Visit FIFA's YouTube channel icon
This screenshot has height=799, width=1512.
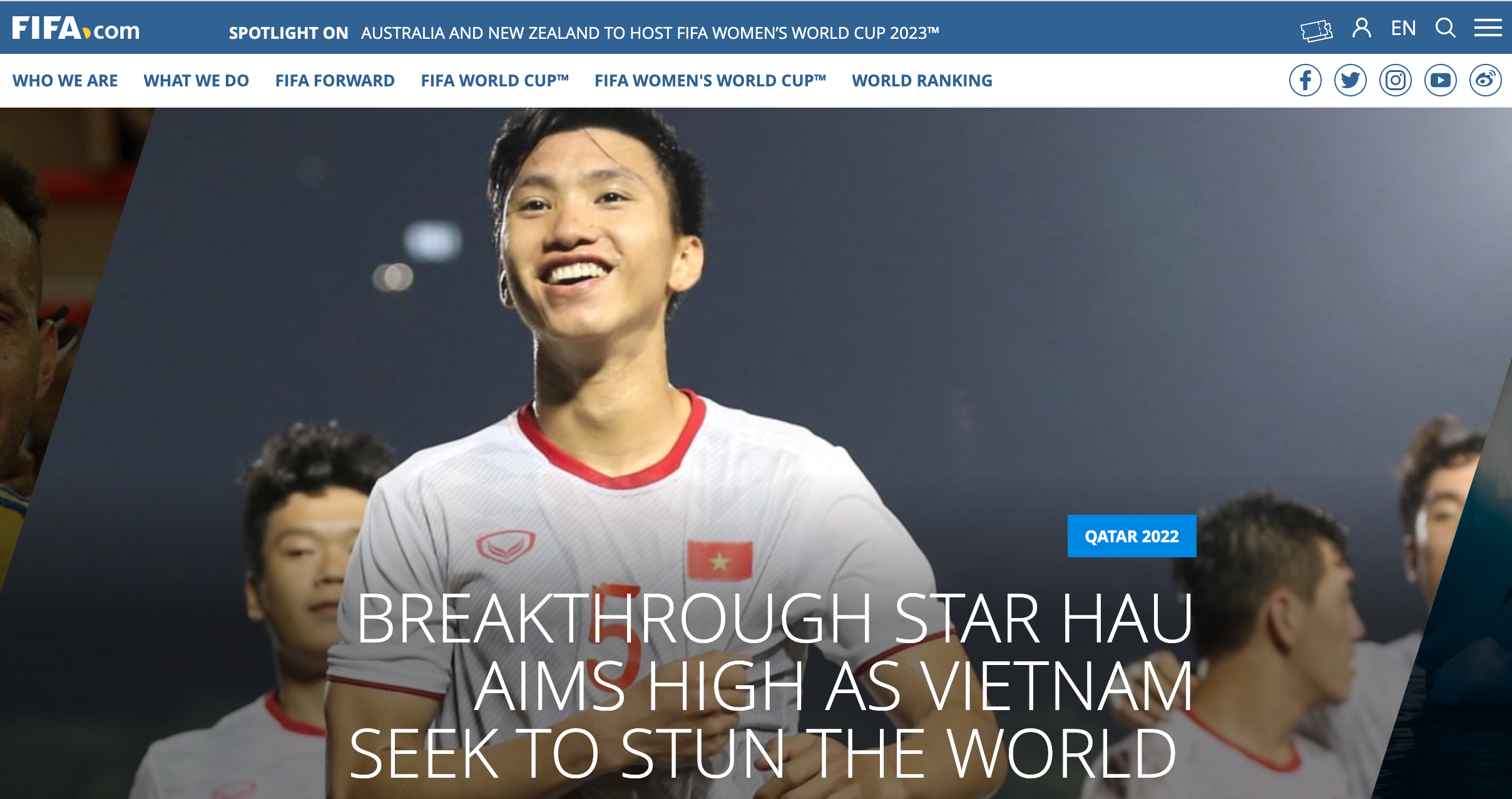click(x=1440, y=80)
